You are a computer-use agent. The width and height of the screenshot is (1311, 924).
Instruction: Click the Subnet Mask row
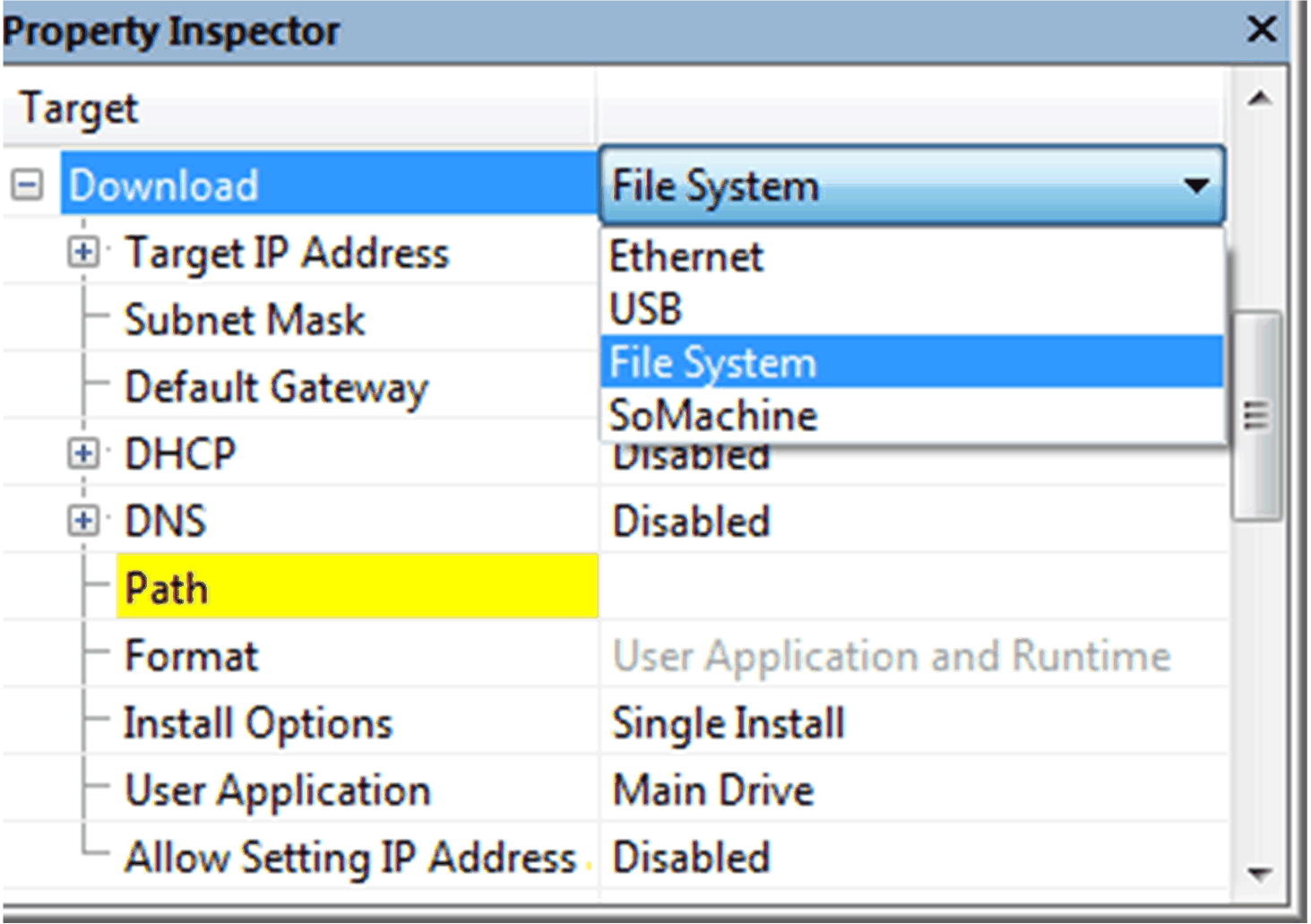point(245,319)
